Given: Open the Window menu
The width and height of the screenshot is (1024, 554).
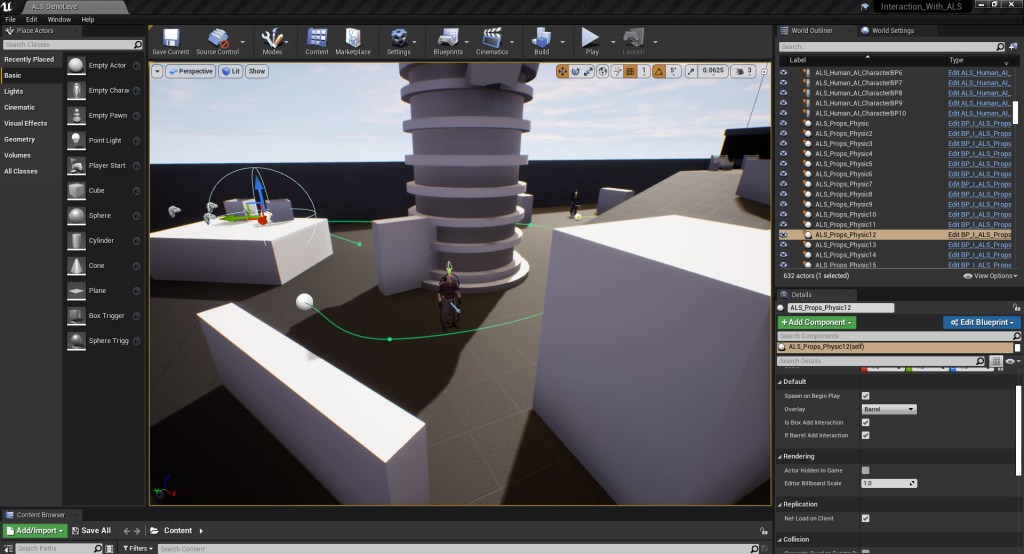Looking at the screenshot, I should [59, 19].
